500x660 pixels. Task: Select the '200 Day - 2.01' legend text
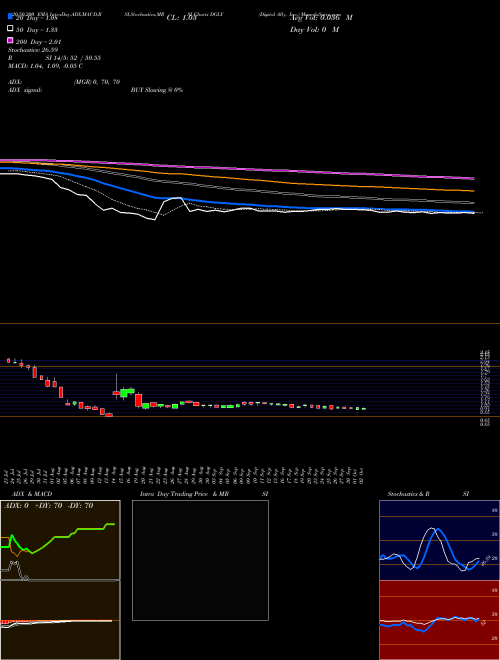tap(39, 42)
